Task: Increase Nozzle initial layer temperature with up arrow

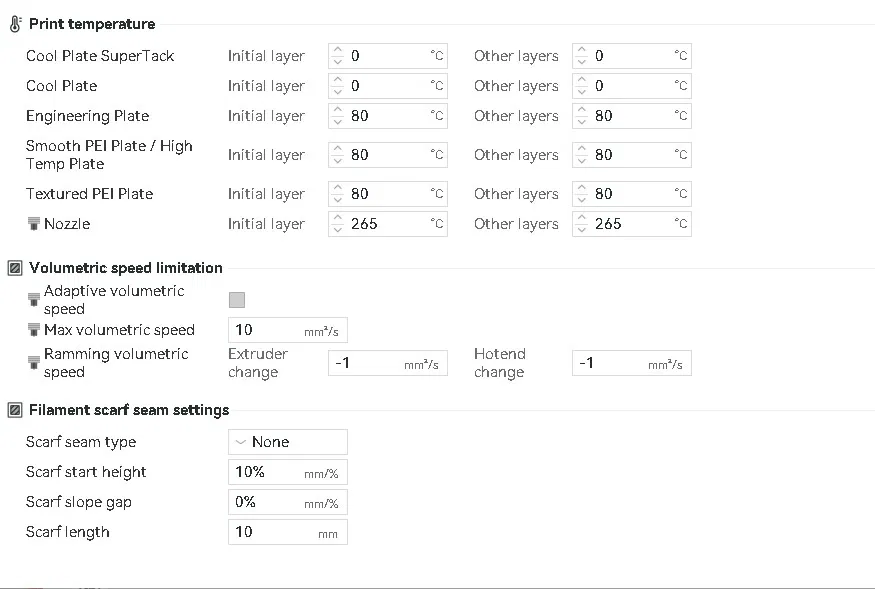Action: coord(337,219)
